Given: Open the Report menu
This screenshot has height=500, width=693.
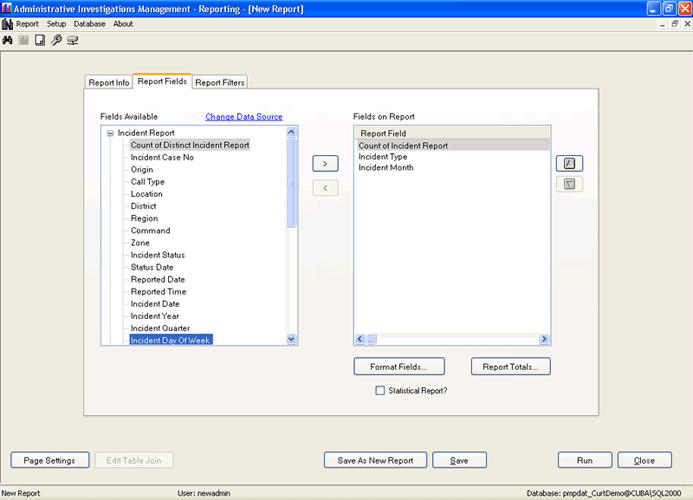Looking at the screenshot, I should click(27, 24).
